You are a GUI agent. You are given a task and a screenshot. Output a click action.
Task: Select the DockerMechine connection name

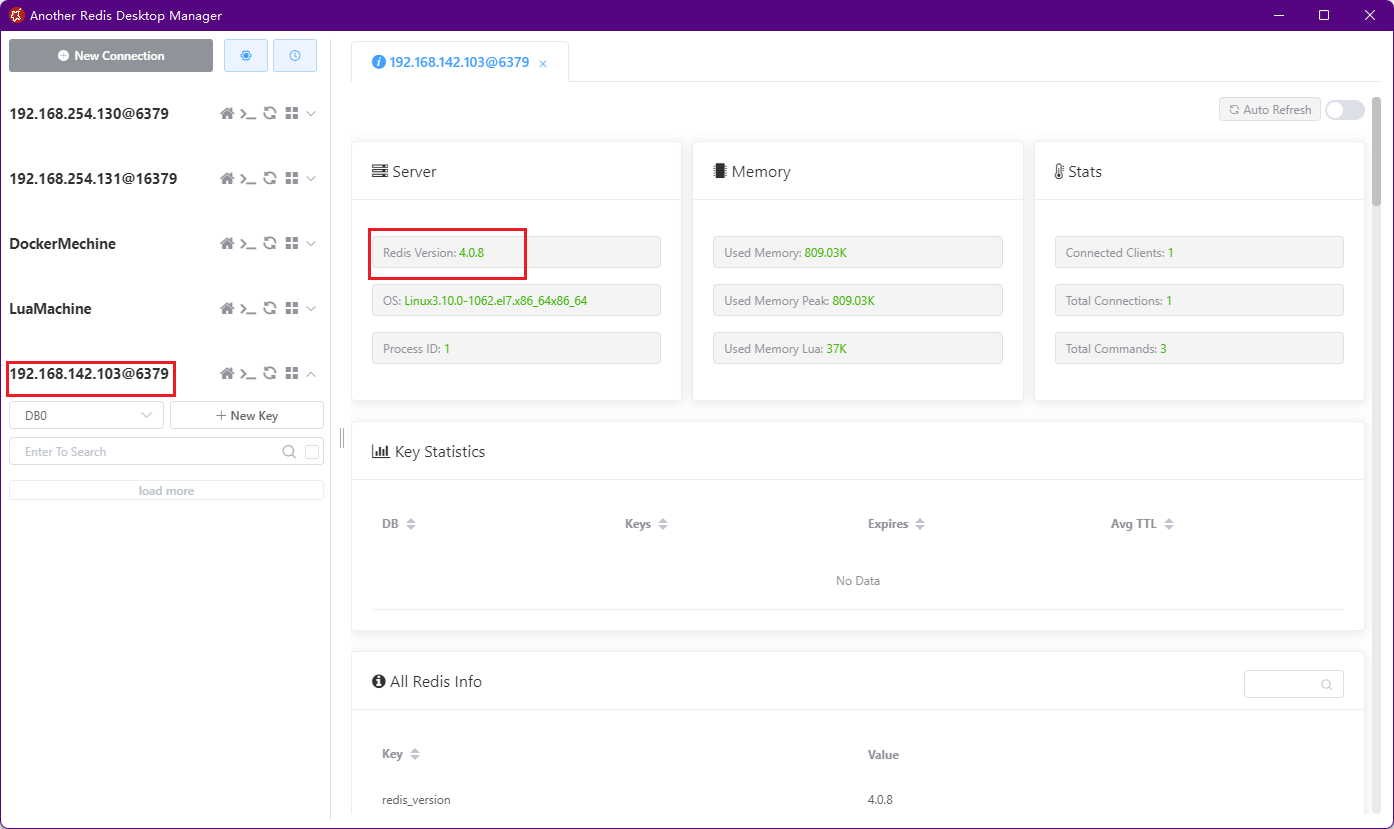tap(63, 244)
